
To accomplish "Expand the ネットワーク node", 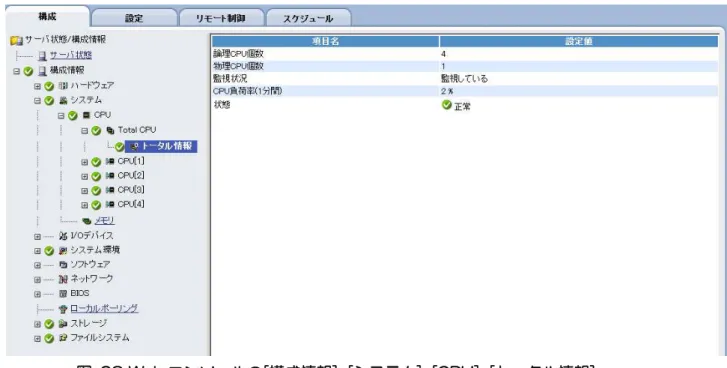I will 38,280.
